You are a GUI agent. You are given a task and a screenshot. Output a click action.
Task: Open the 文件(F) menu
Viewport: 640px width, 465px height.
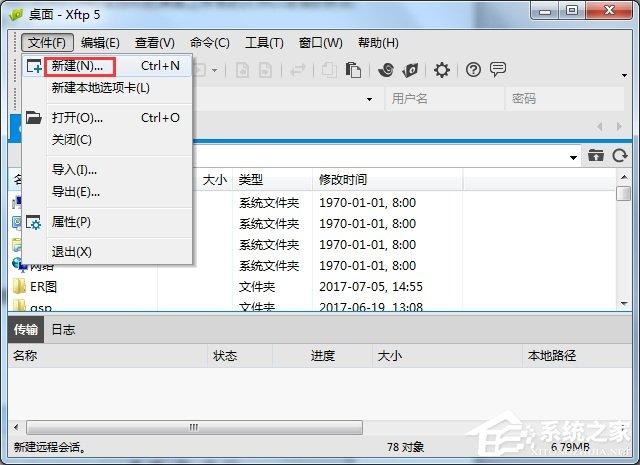pos(47,42)
